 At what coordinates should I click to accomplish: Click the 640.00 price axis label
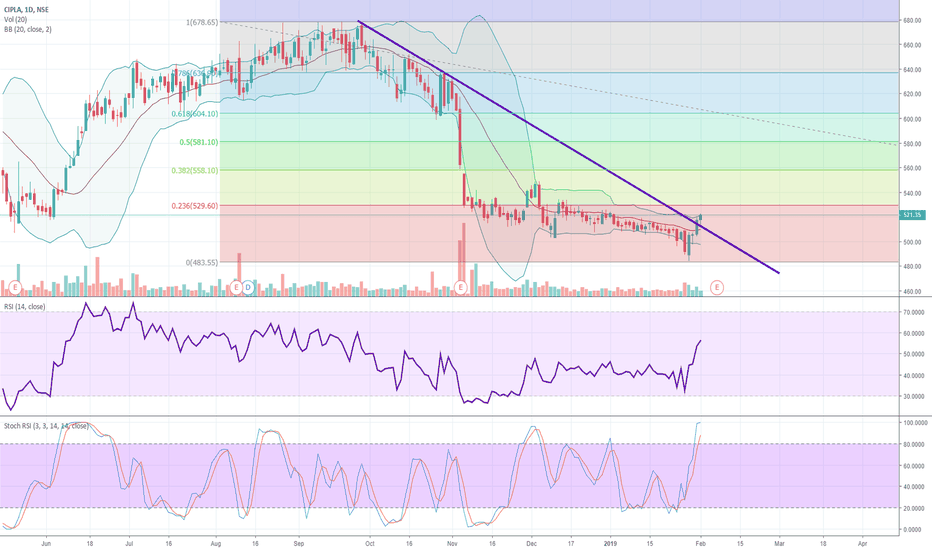click(x=912, y=70)
